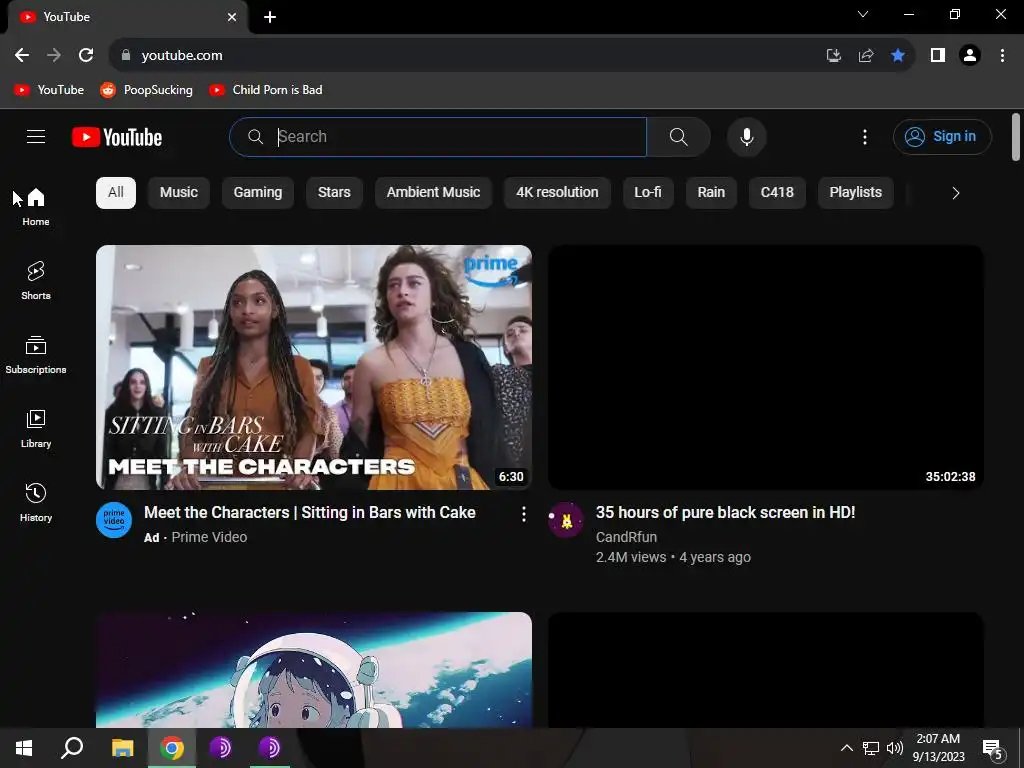Open the Sitting in Bars with Cake thumbnail
1024x768 pixels.
(313, 367)
